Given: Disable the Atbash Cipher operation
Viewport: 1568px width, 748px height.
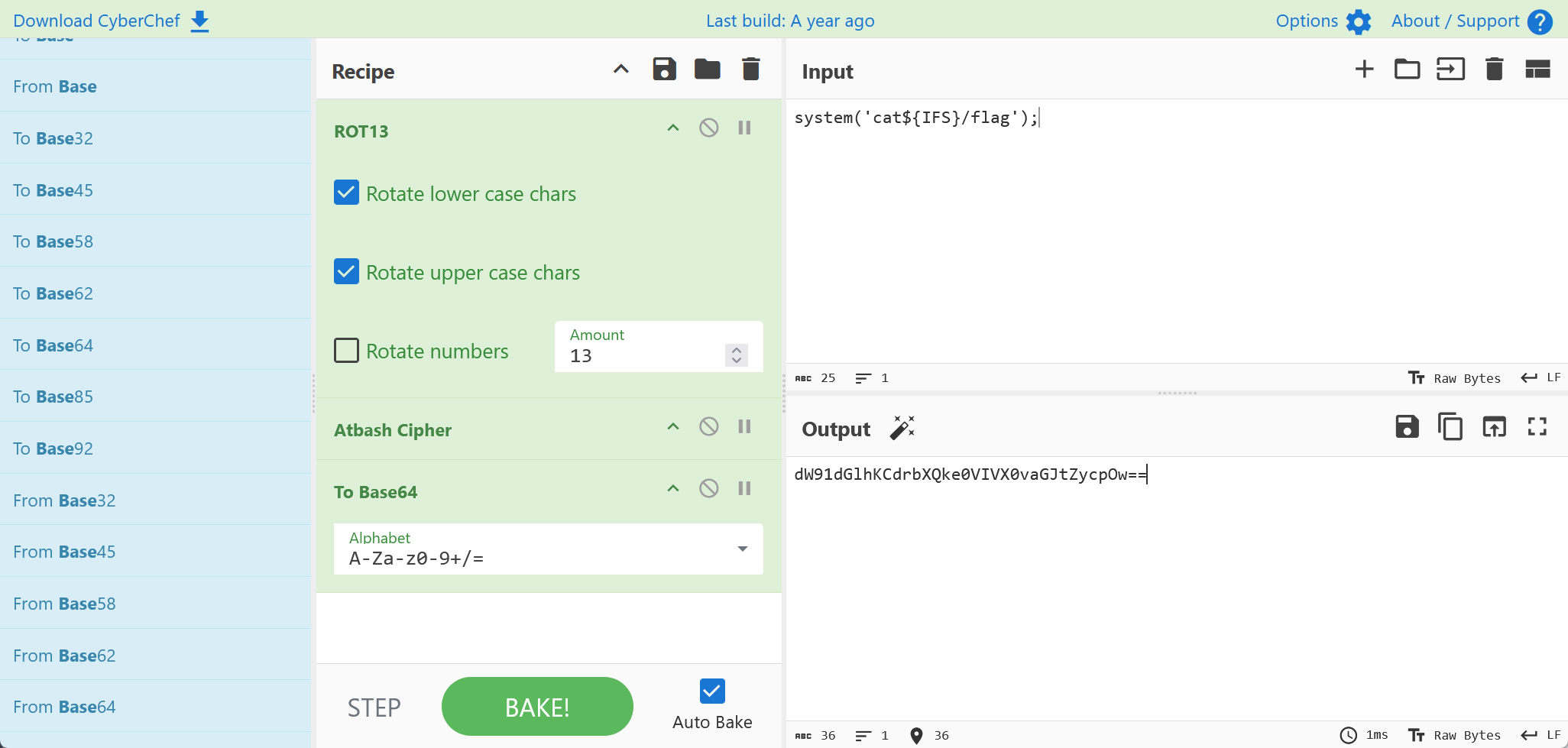Looking at the screenshot, I should coord(708,426).
